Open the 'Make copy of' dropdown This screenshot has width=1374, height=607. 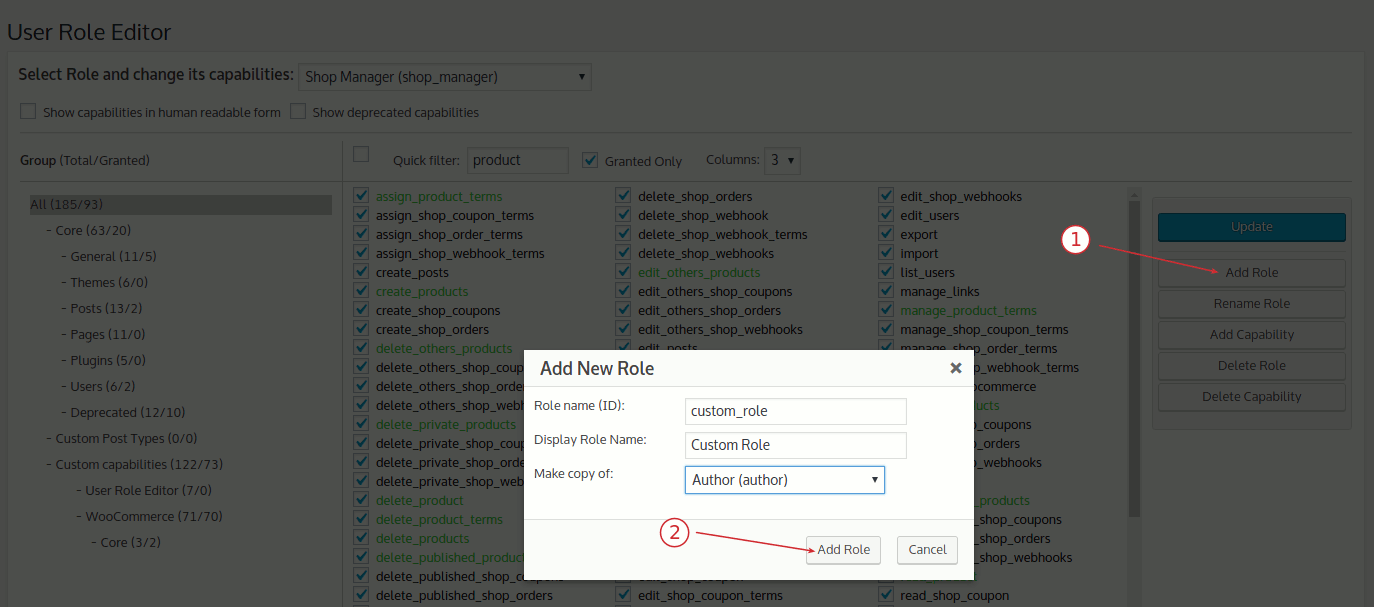coord(784,480)
